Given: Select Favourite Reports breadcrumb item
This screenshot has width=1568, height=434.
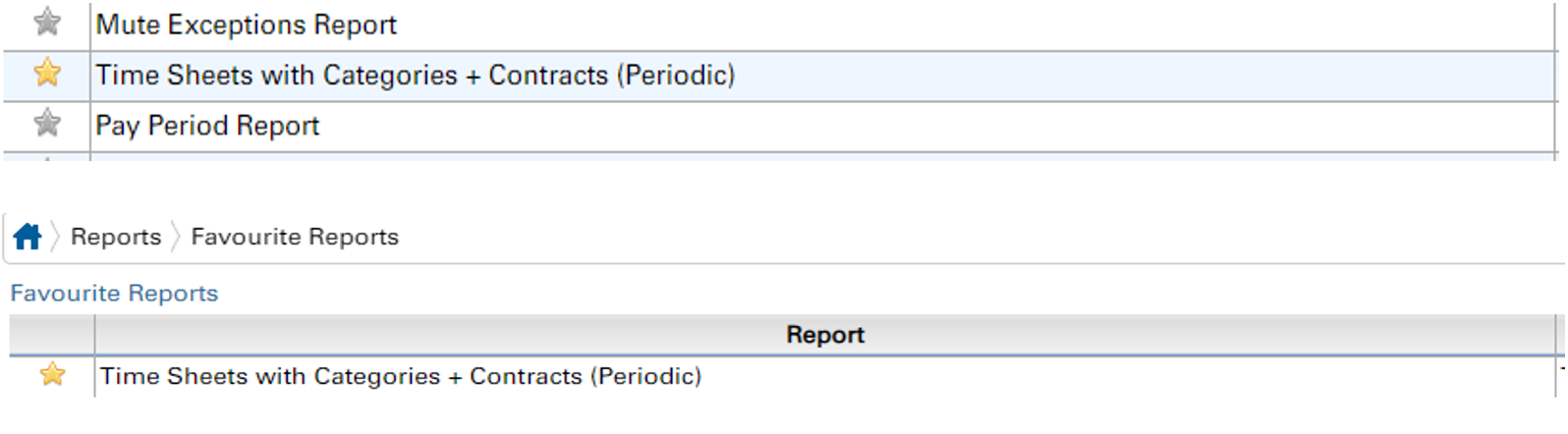Looking at the screenshot, I should [295, 237].
